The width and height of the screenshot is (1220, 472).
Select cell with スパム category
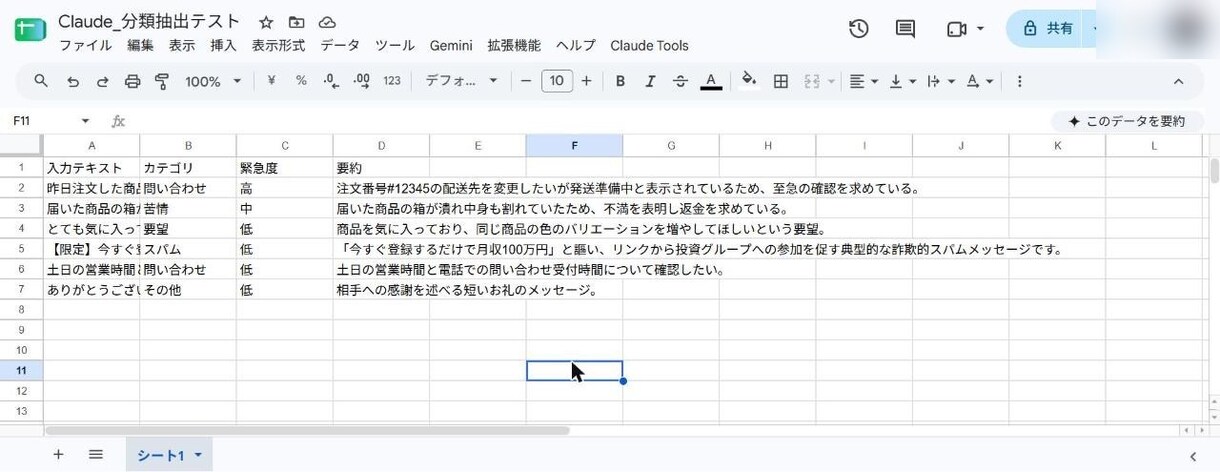coord(188,249)
